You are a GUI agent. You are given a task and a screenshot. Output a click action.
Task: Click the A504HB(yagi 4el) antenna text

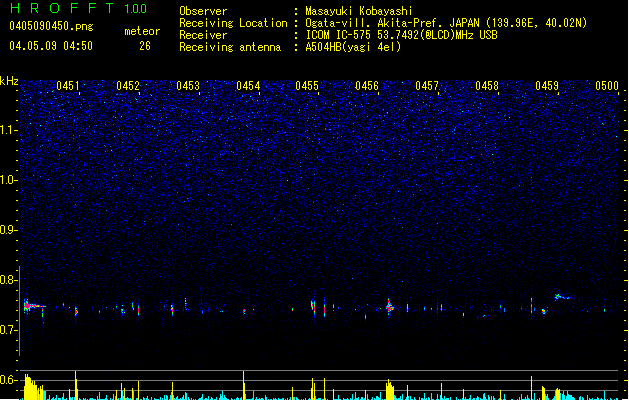(x=353, y=47)
